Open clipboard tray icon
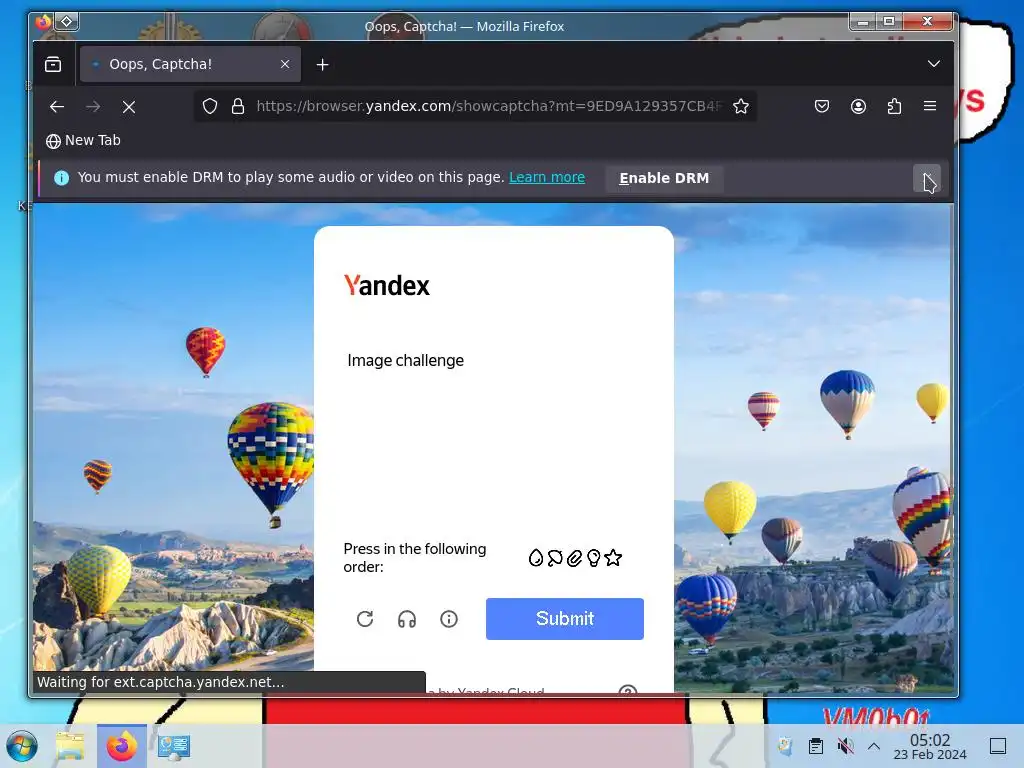Viewport: 1024px width, 768px height. tap(816, 746)
